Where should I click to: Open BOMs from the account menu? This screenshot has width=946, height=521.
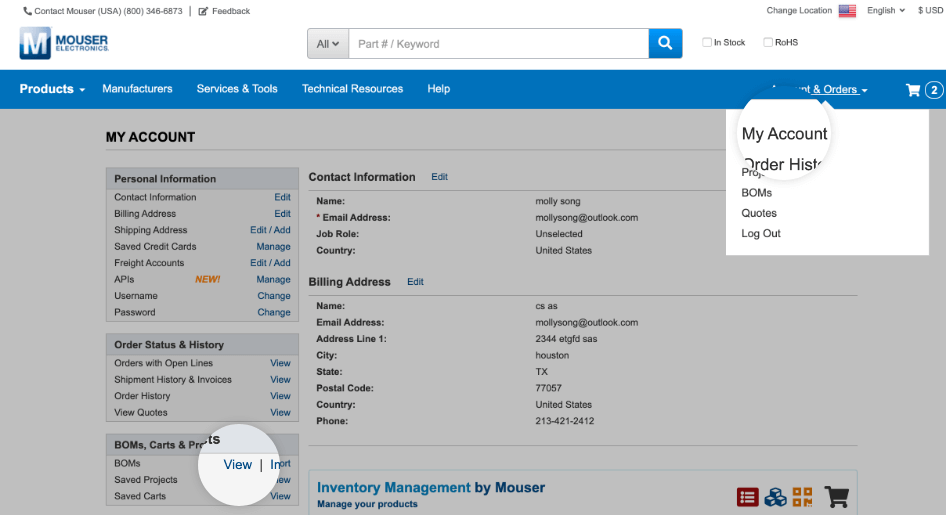756,192
